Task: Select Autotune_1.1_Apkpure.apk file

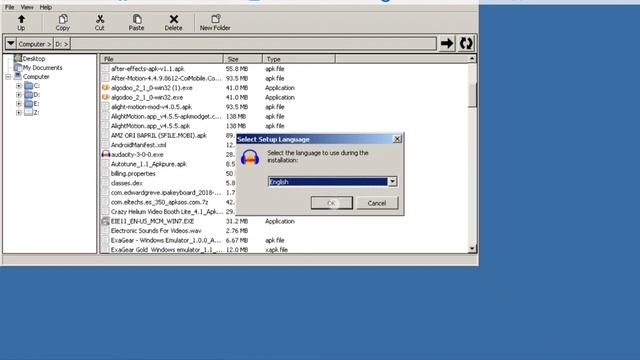Action: tap(149, 164)
